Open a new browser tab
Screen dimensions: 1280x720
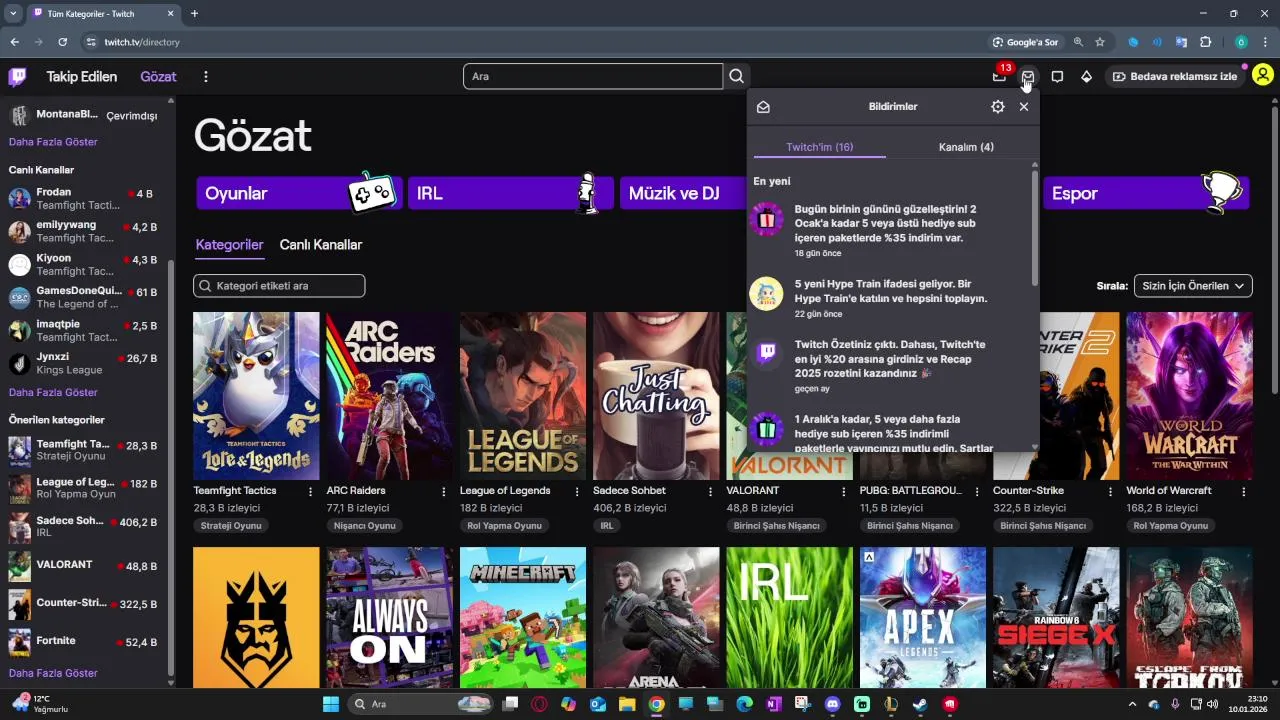(x=194, y=13)
